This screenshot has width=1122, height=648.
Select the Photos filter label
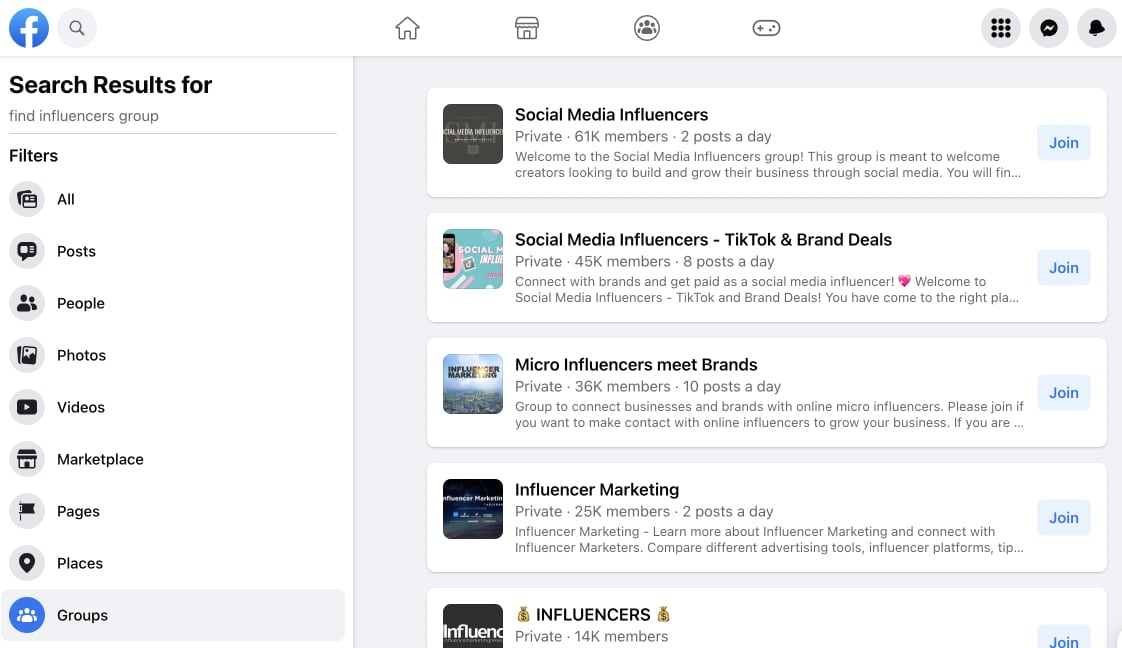click(82, 355)
